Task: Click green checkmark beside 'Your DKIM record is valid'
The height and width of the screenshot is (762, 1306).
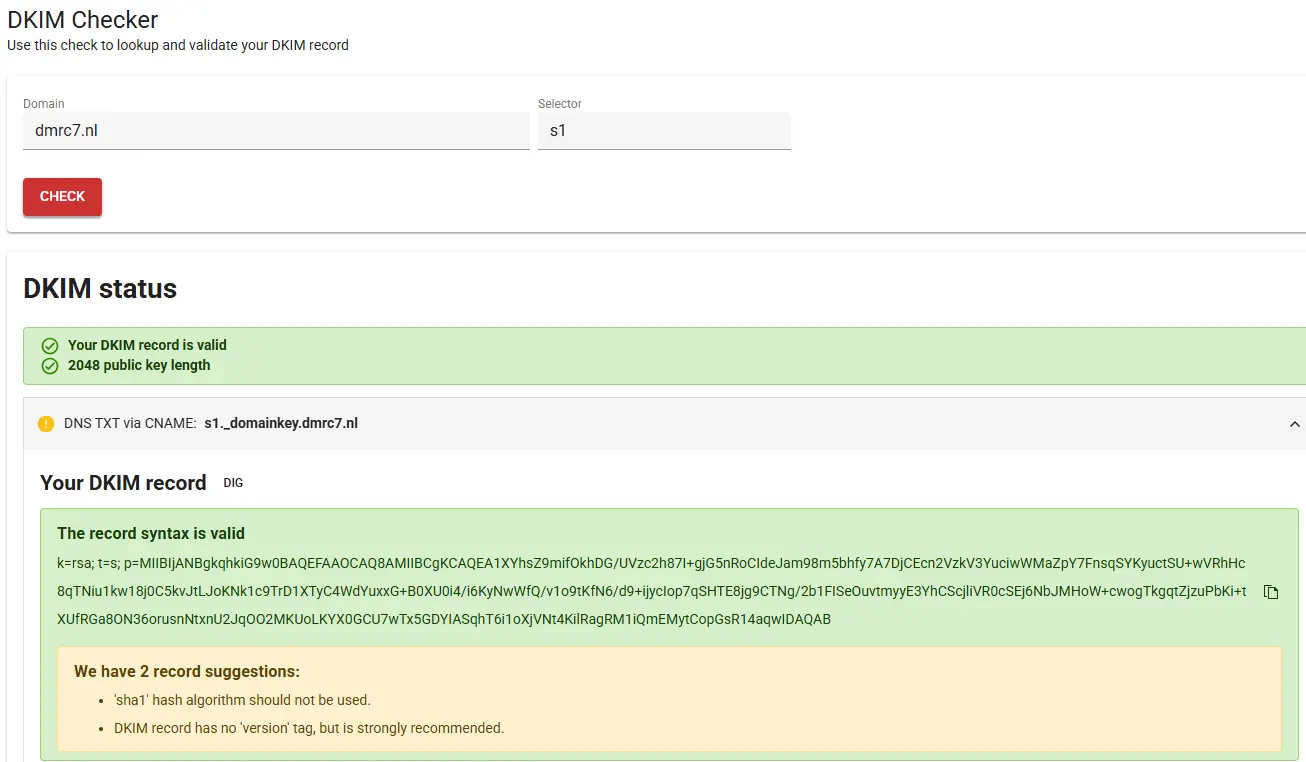Action: pos(50,346)
